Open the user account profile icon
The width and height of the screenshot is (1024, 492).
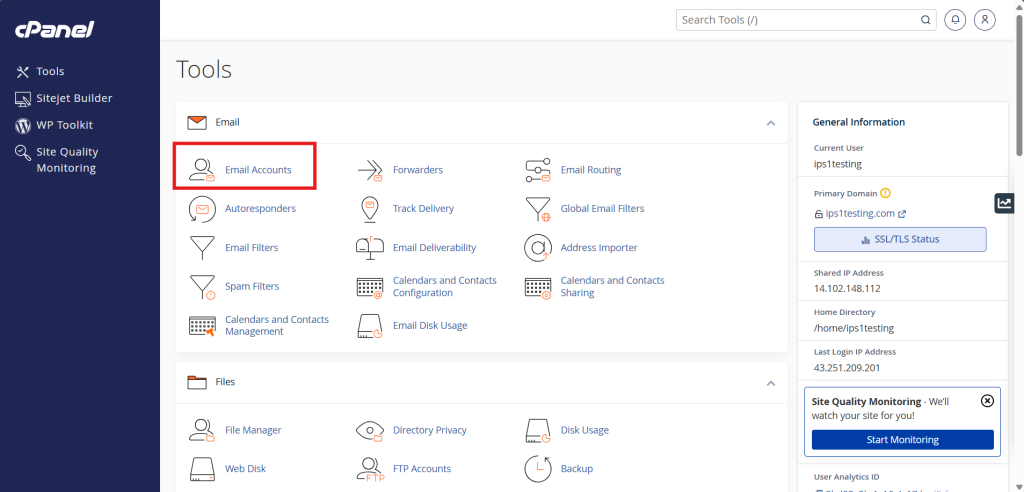985,20
